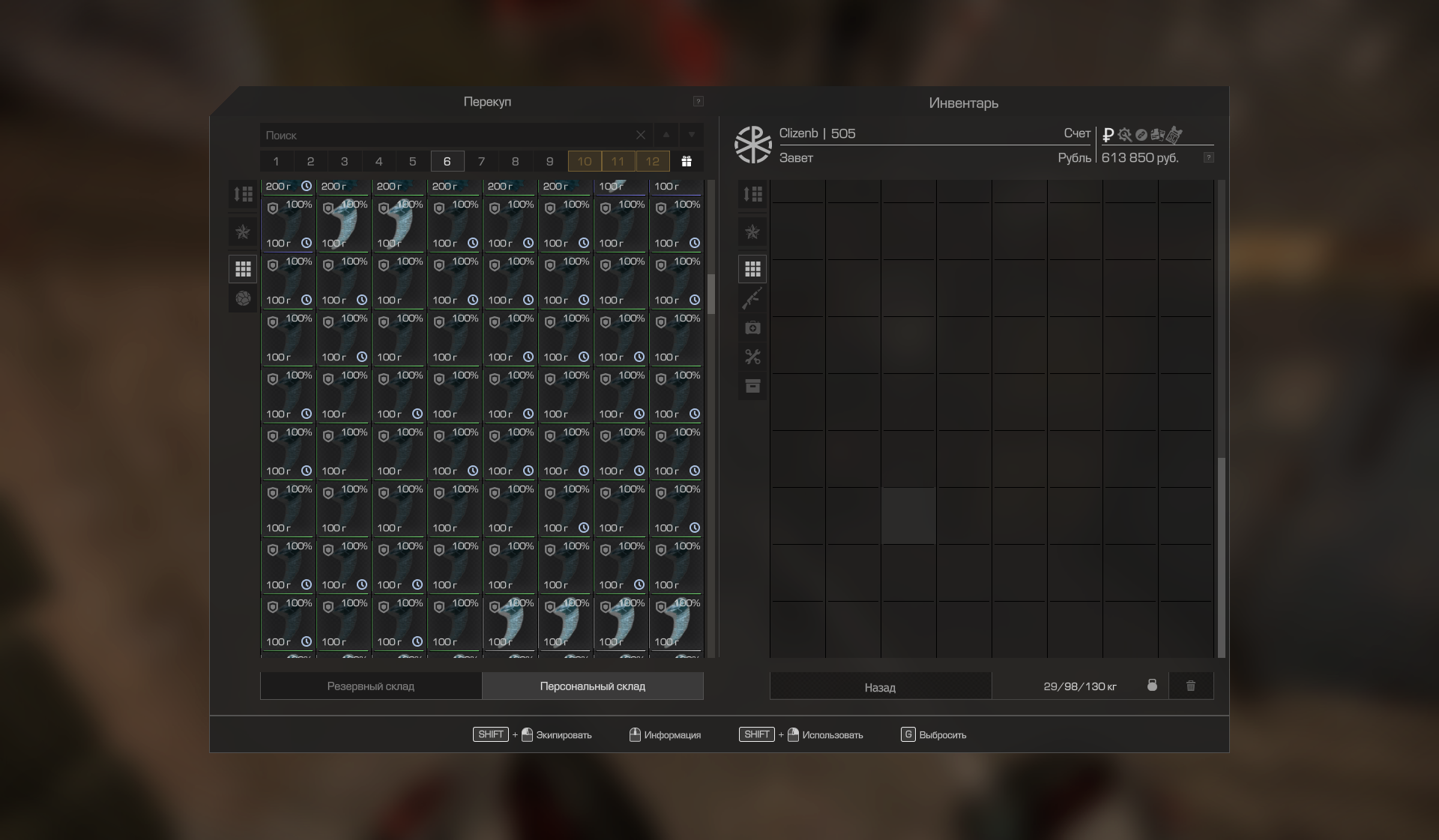Switch to Резервный склад tab

coord(370,686)
